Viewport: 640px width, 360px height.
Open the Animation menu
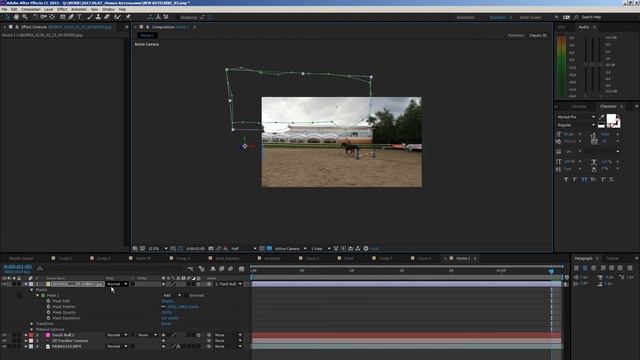(x=78, y=9)
